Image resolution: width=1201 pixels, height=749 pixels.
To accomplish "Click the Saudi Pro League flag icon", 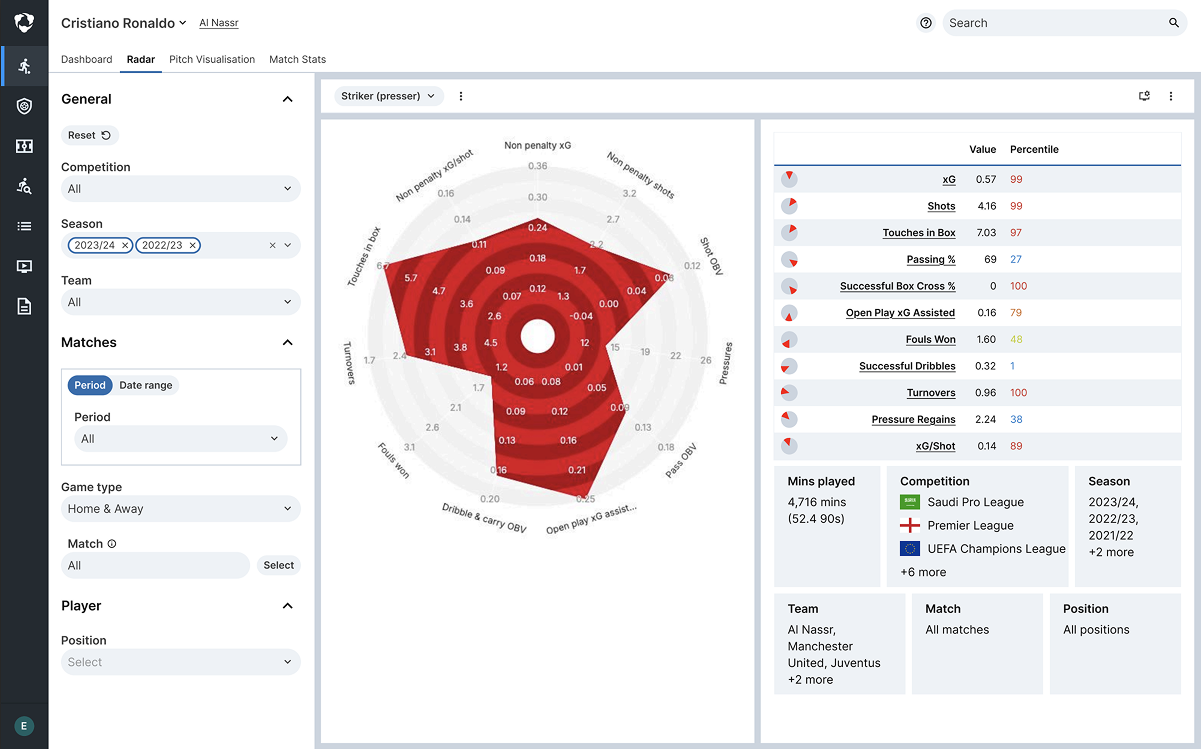I will click(x=909, y=502).
